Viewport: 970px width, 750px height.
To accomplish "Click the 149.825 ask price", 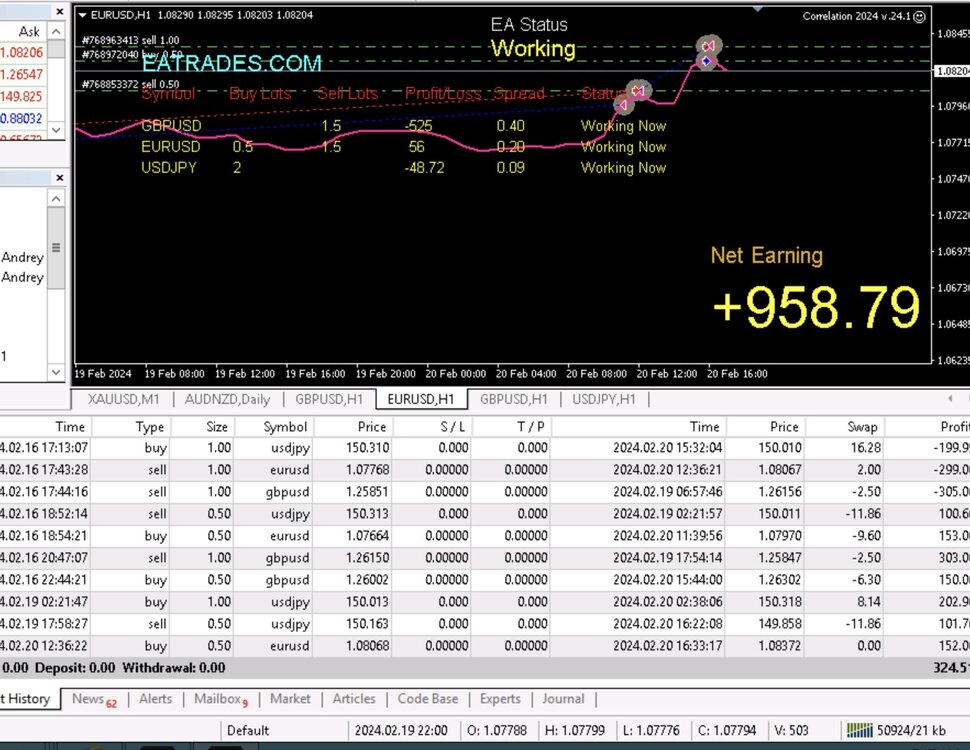I will pyautogui.click(x=22, y=97).
